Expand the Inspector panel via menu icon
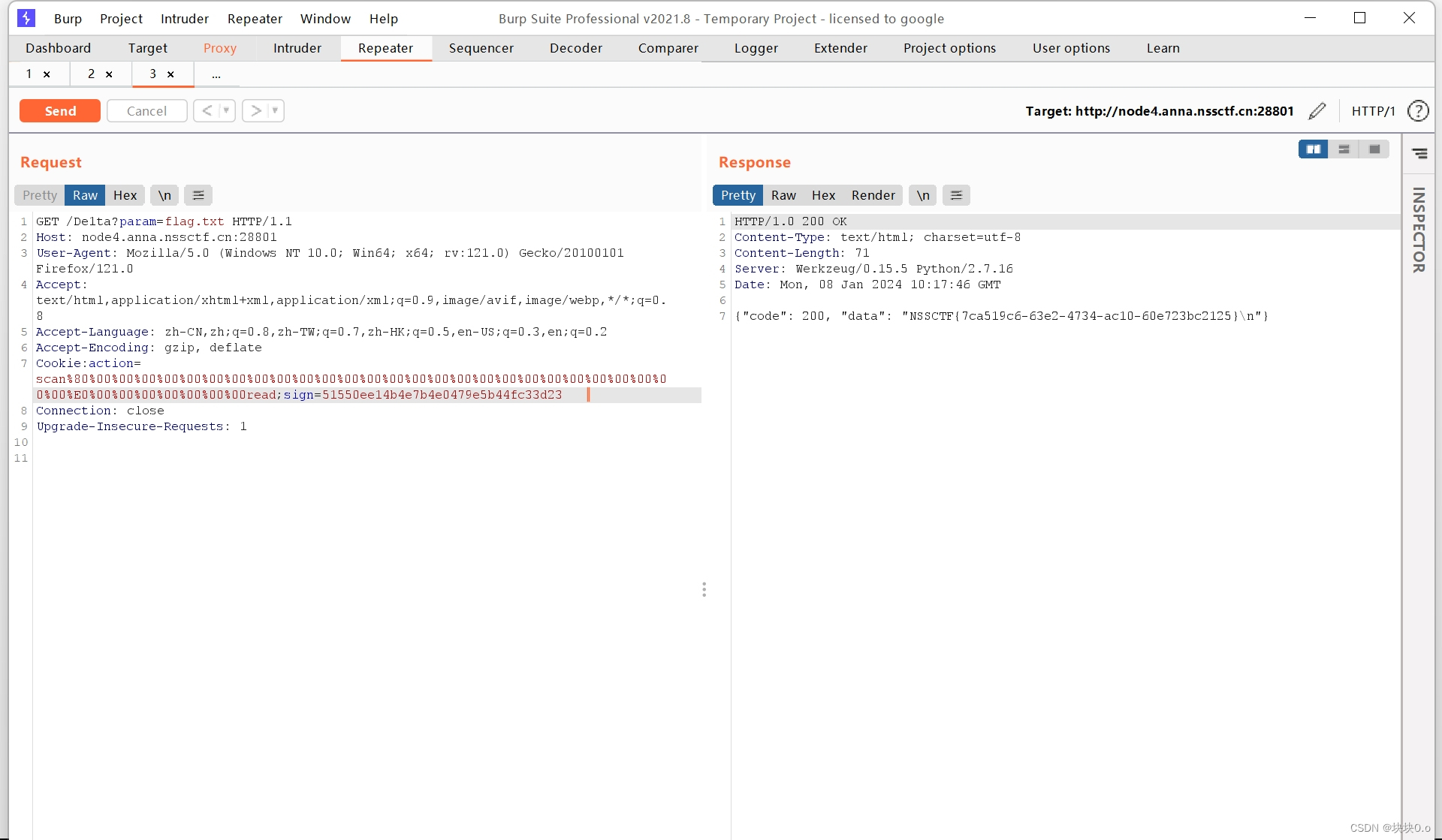Viewport: 1442px width, 840px height. (1419, 153)
